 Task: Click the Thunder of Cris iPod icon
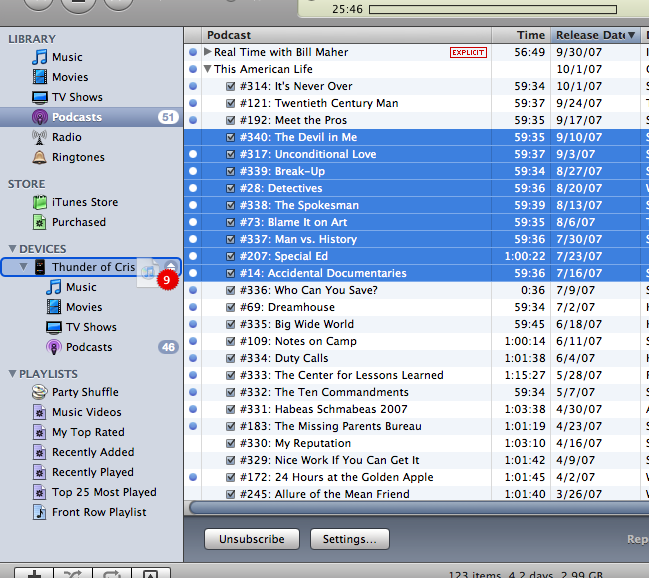click(x=40, y=267)
